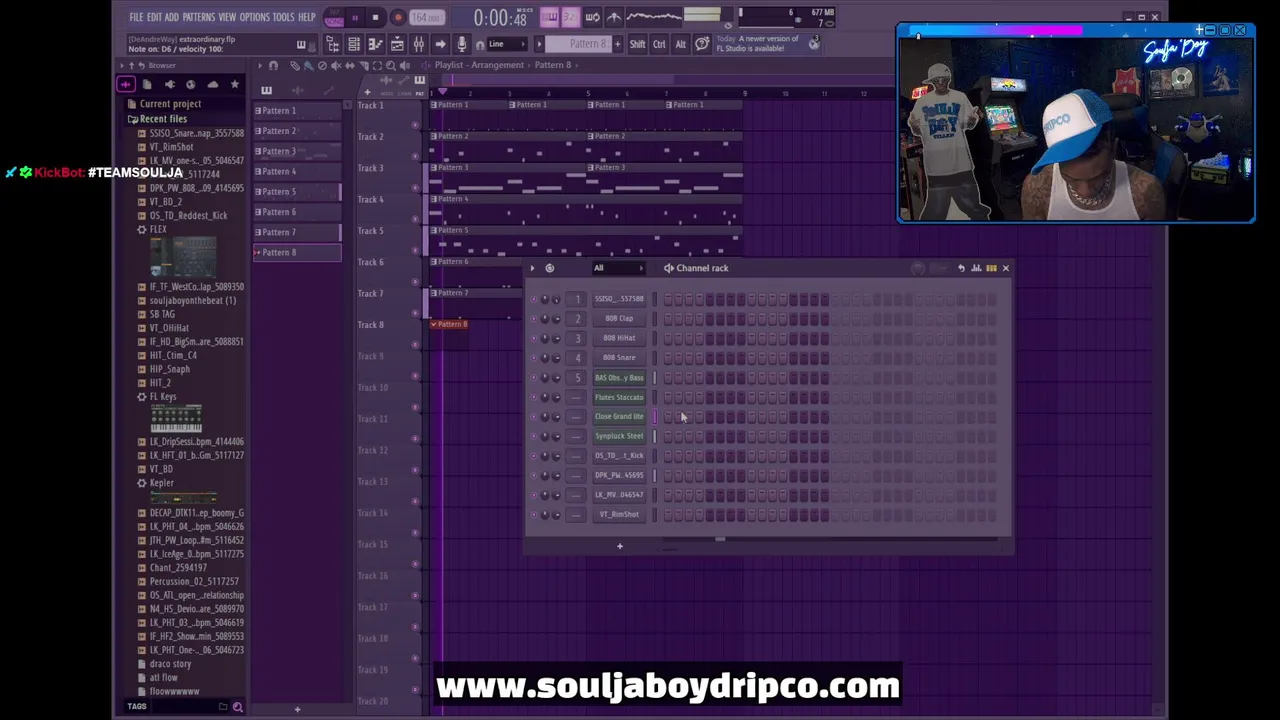This screenshot has height=720, width=1280.
Task: Click the channel rack bar graph icon
Action: (x=976, y=268)
